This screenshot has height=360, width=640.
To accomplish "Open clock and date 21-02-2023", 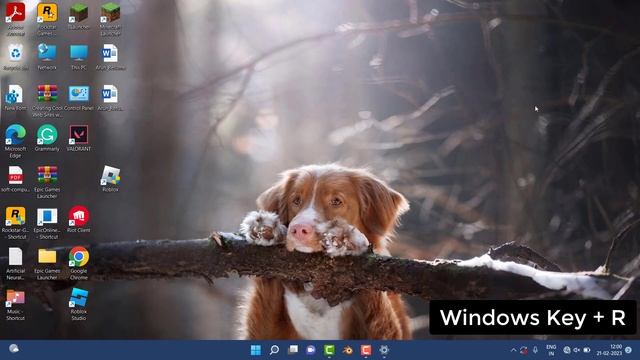I will click(609, 350).
